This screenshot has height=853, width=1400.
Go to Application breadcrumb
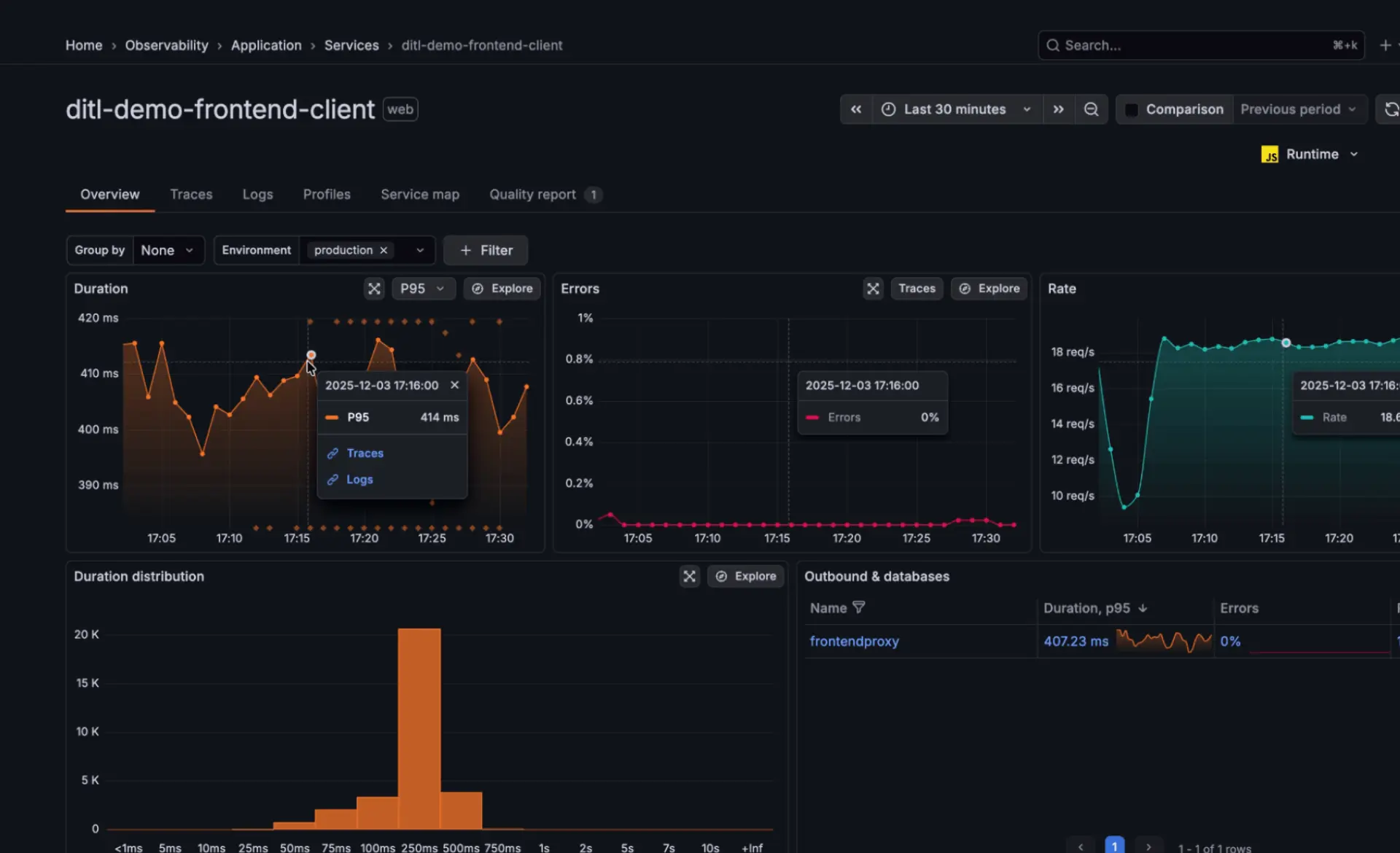point(266,45)
